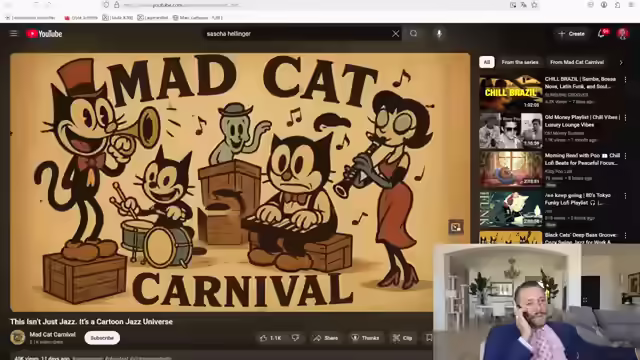Focus the search field with 'sascha hellinger'
This screenshot has width=640, height=360.
(x=297, y=34)
